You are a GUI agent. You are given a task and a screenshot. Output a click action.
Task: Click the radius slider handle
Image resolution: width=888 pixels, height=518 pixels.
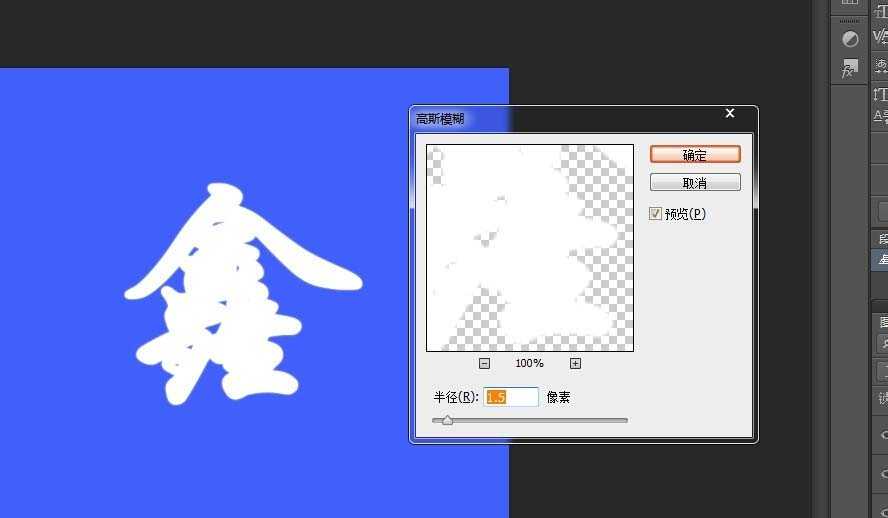pos(447,421)
